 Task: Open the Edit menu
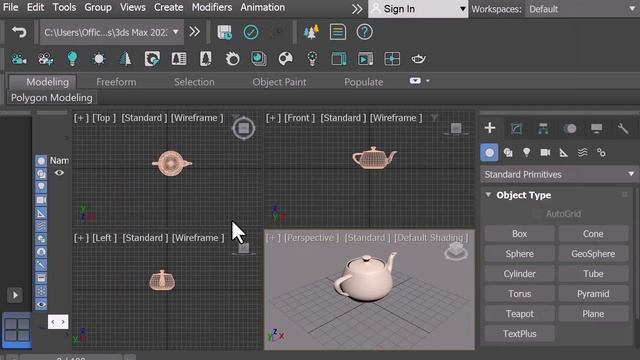click(x=36, y=7)
